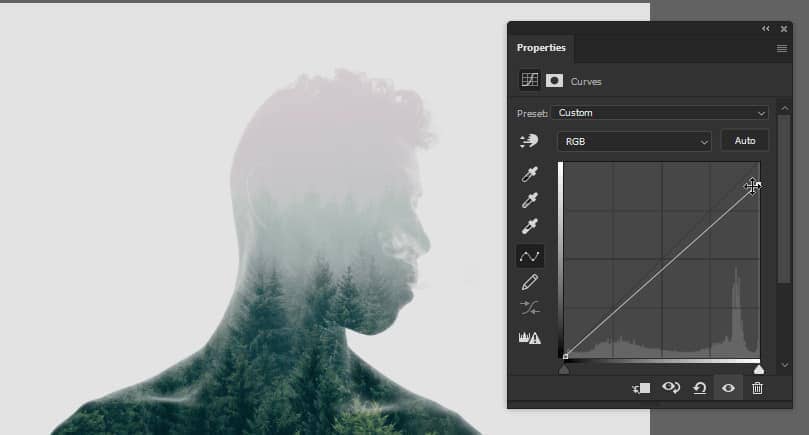The width and height of the screenshot is (809, 435).
Task: Click the Preset label text
Action: point(532,114)
